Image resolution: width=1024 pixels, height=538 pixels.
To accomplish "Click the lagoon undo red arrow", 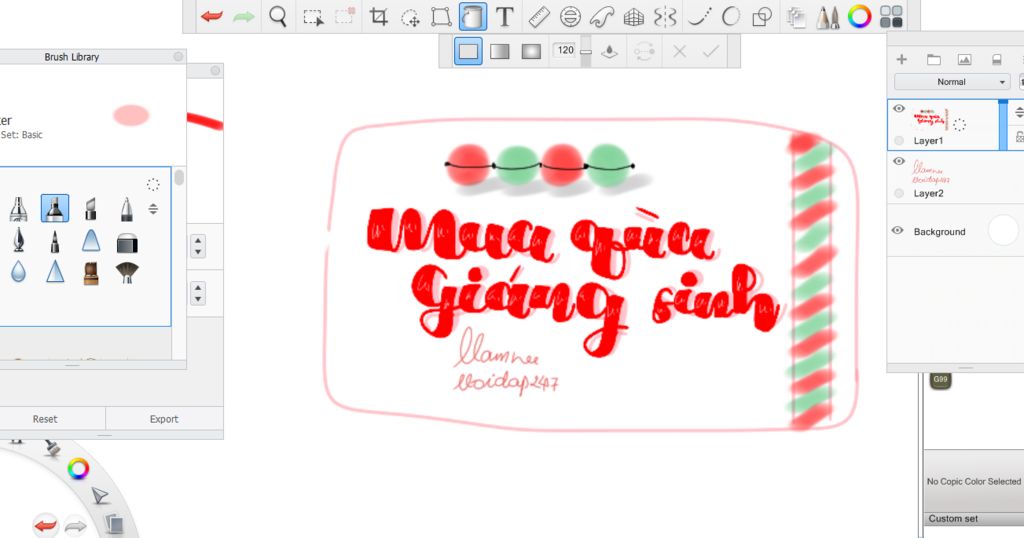I will [46, 525].
